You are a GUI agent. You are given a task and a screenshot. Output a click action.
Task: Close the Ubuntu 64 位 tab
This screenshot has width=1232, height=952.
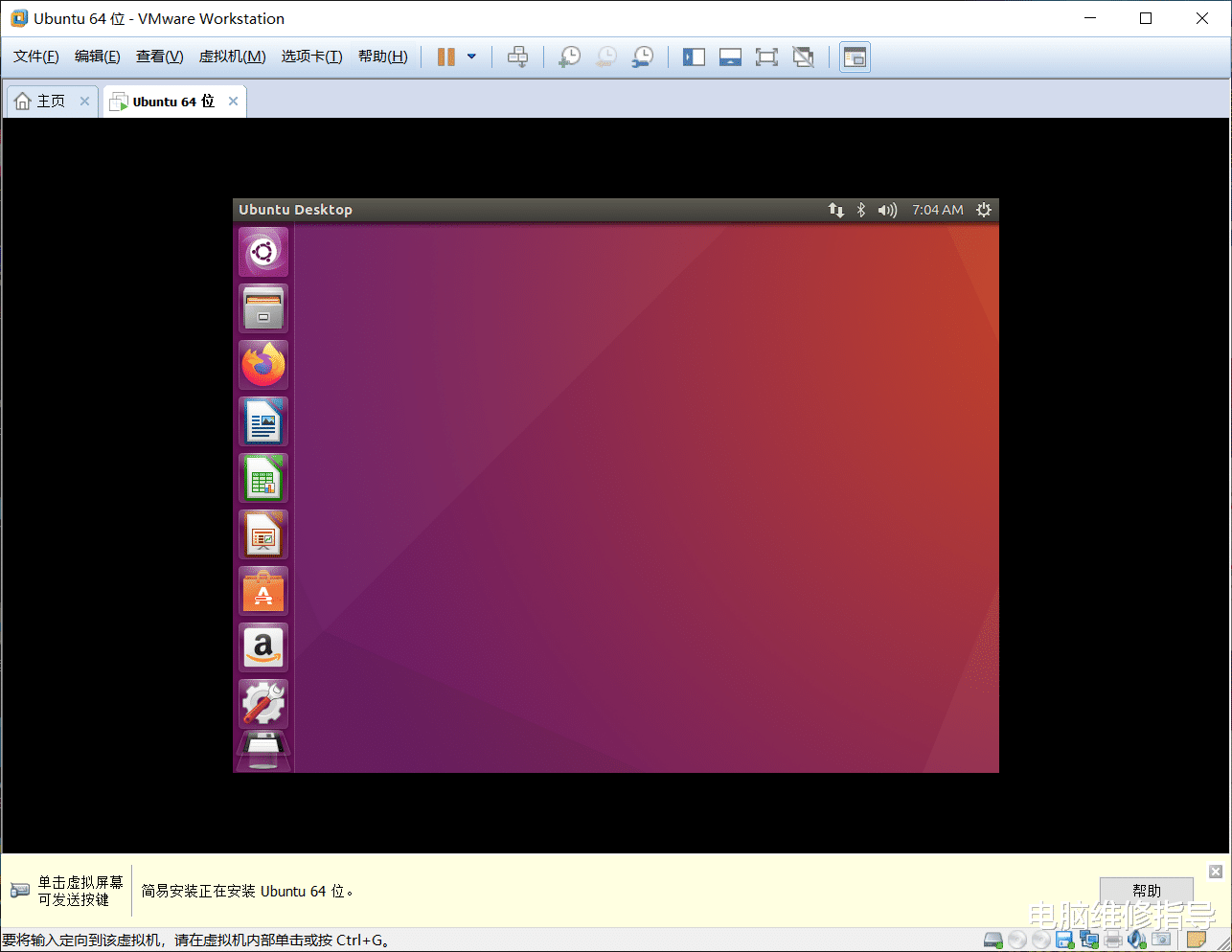(233, 101)
